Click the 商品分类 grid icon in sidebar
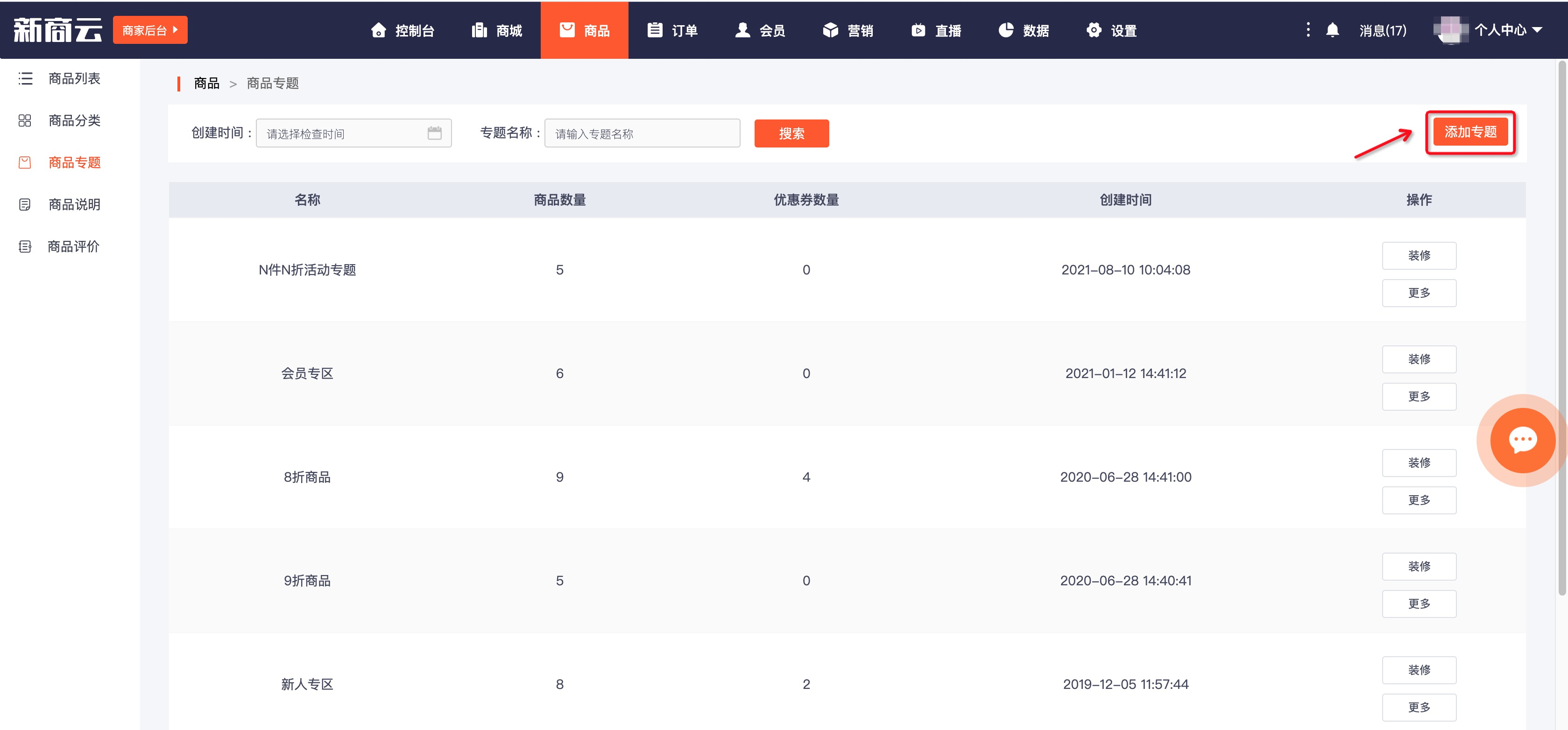 pos(25,120)
